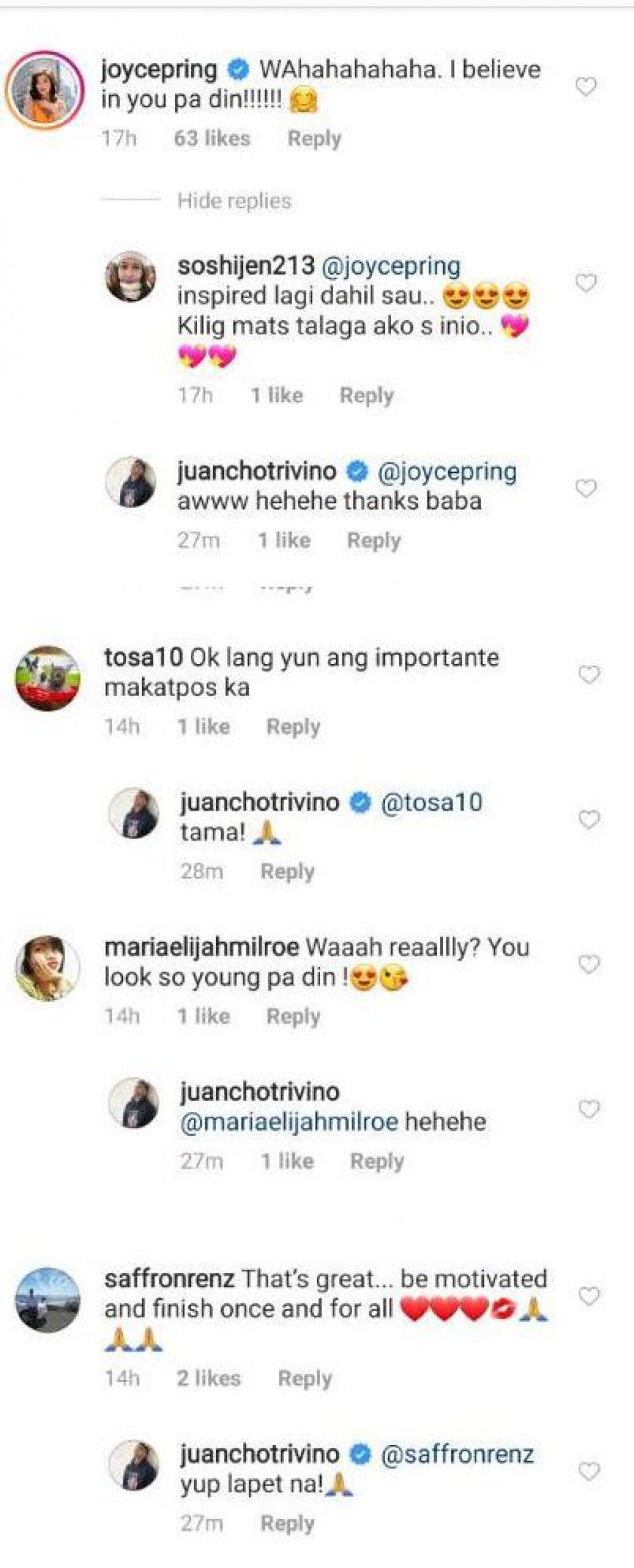Tap heart on mariaelijahmilroe's comment
Image resolution: width=634 pixels, height=1568 pixels.
click(589, 964)
